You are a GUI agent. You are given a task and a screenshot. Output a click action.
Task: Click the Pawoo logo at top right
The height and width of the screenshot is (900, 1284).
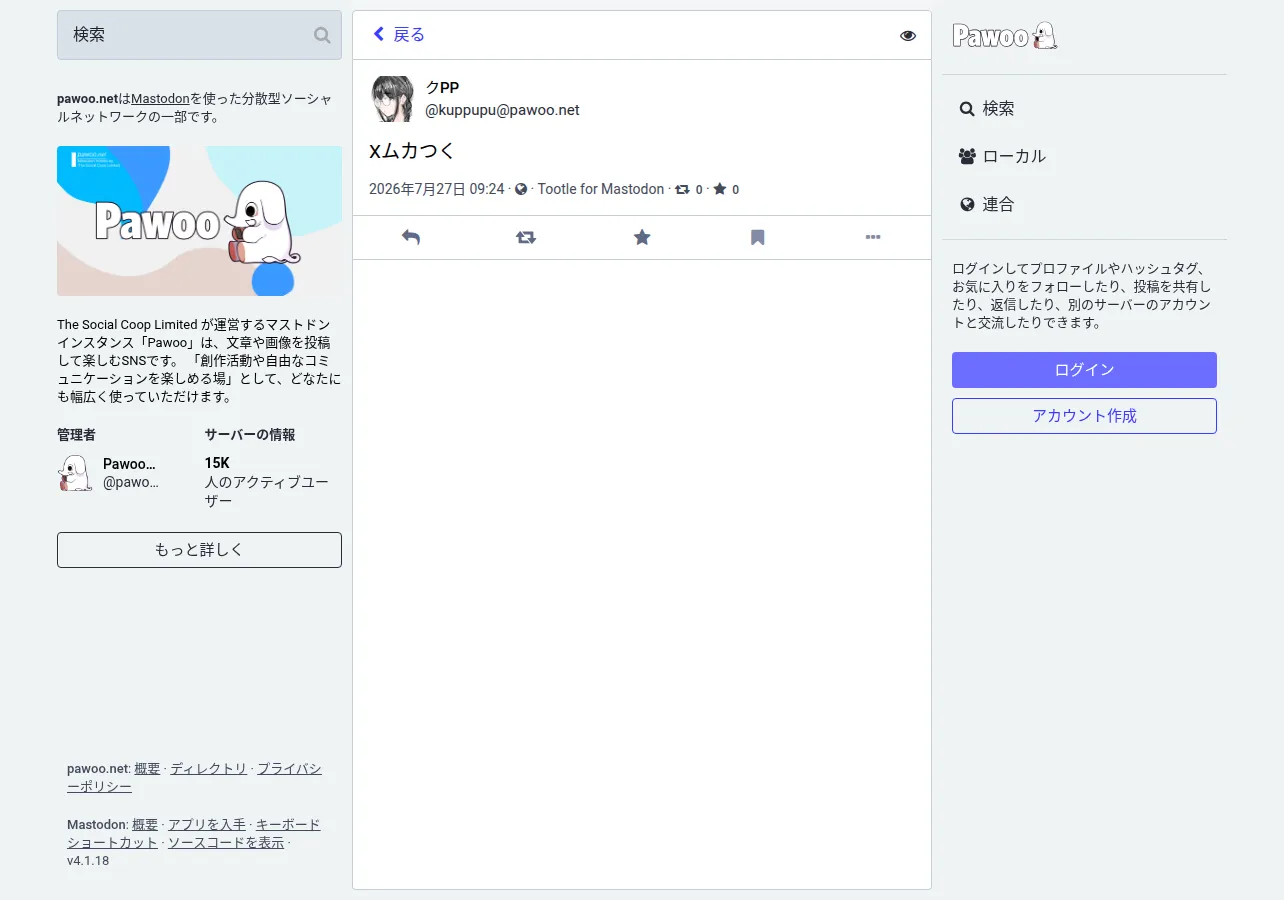[1005, 36]
